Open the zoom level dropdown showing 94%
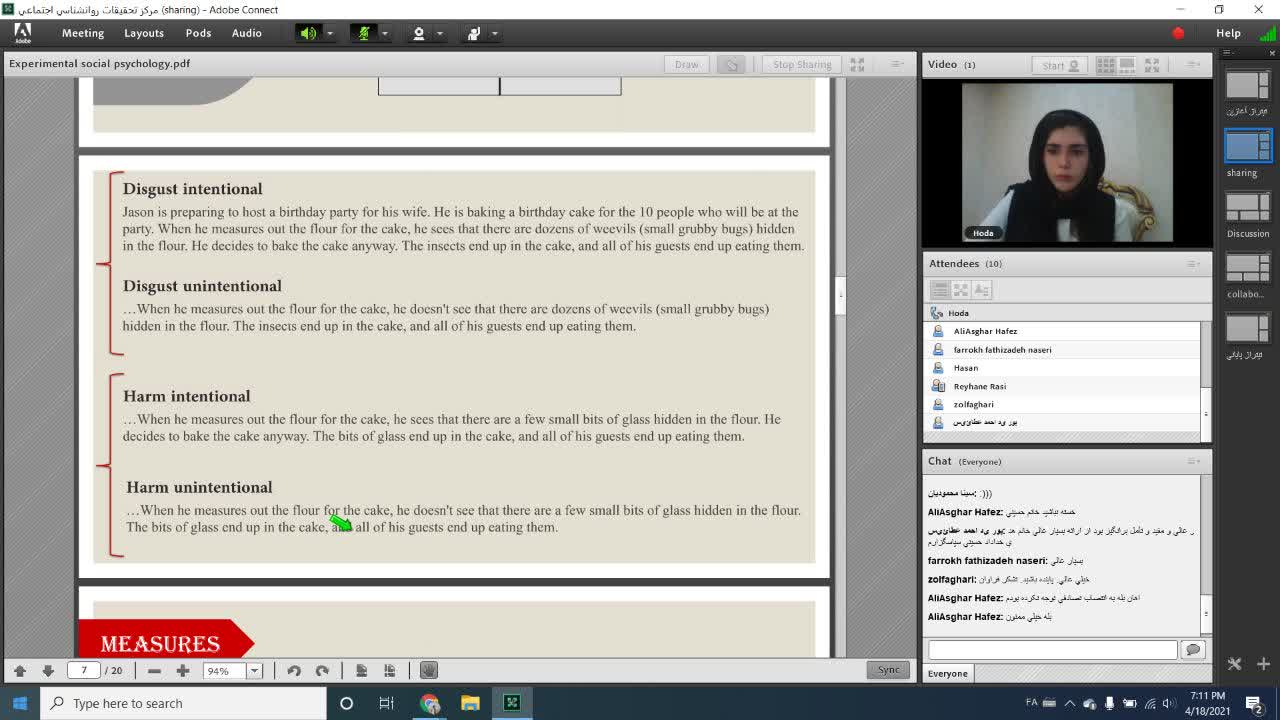 (x=255, y=671)
